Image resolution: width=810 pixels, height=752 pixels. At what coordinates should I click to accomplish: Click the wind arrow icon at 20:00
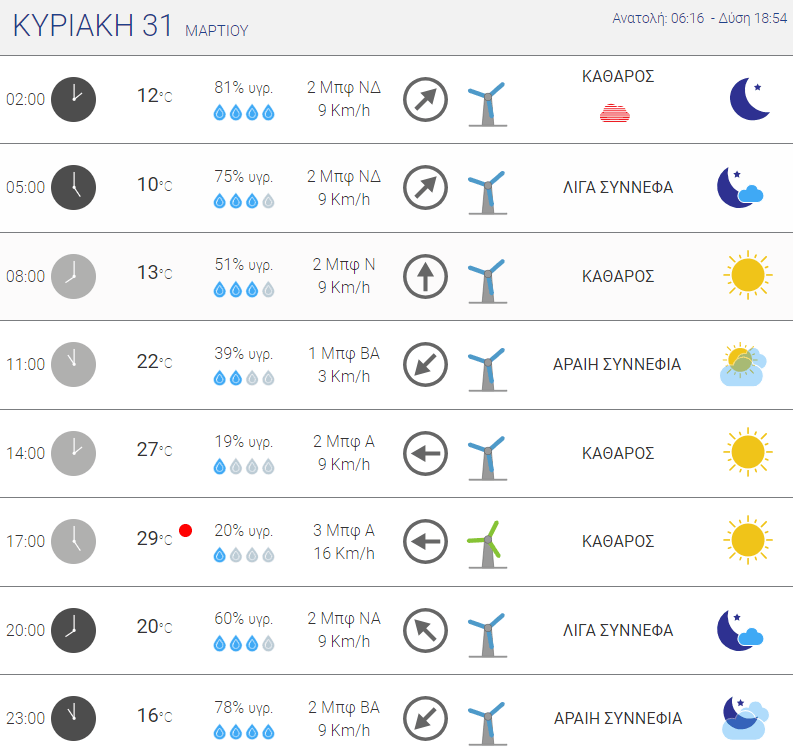(x=425, y=631)
